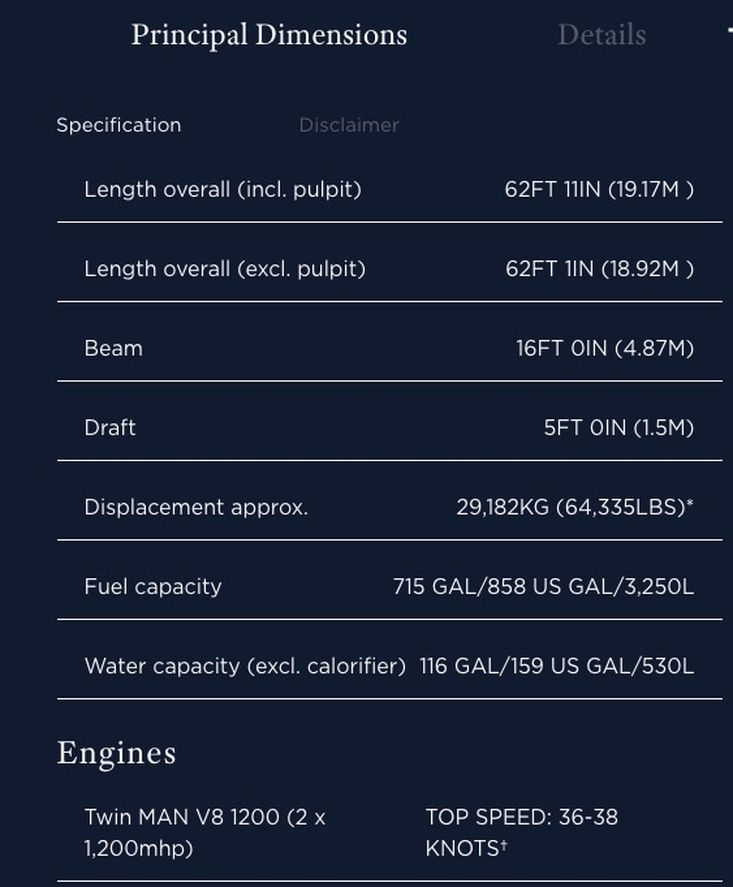Open the Disclaimer sub-tab
This screenshot has height=887, width=733.
349,125
